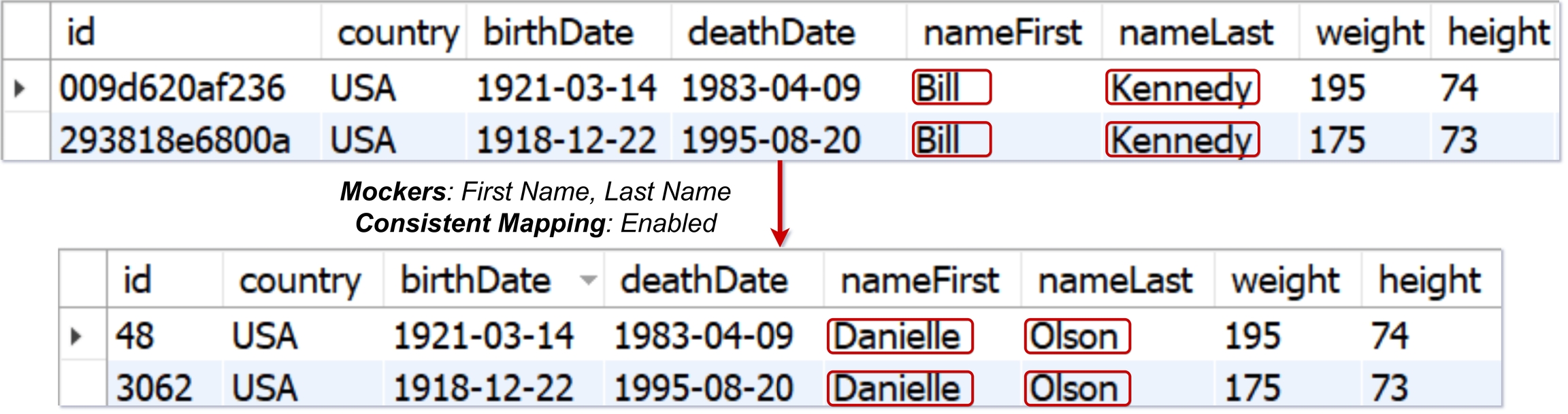1568x414 pixels.
Task: Select the first Danielle cell in bottom table
Action: coord(899,337)
